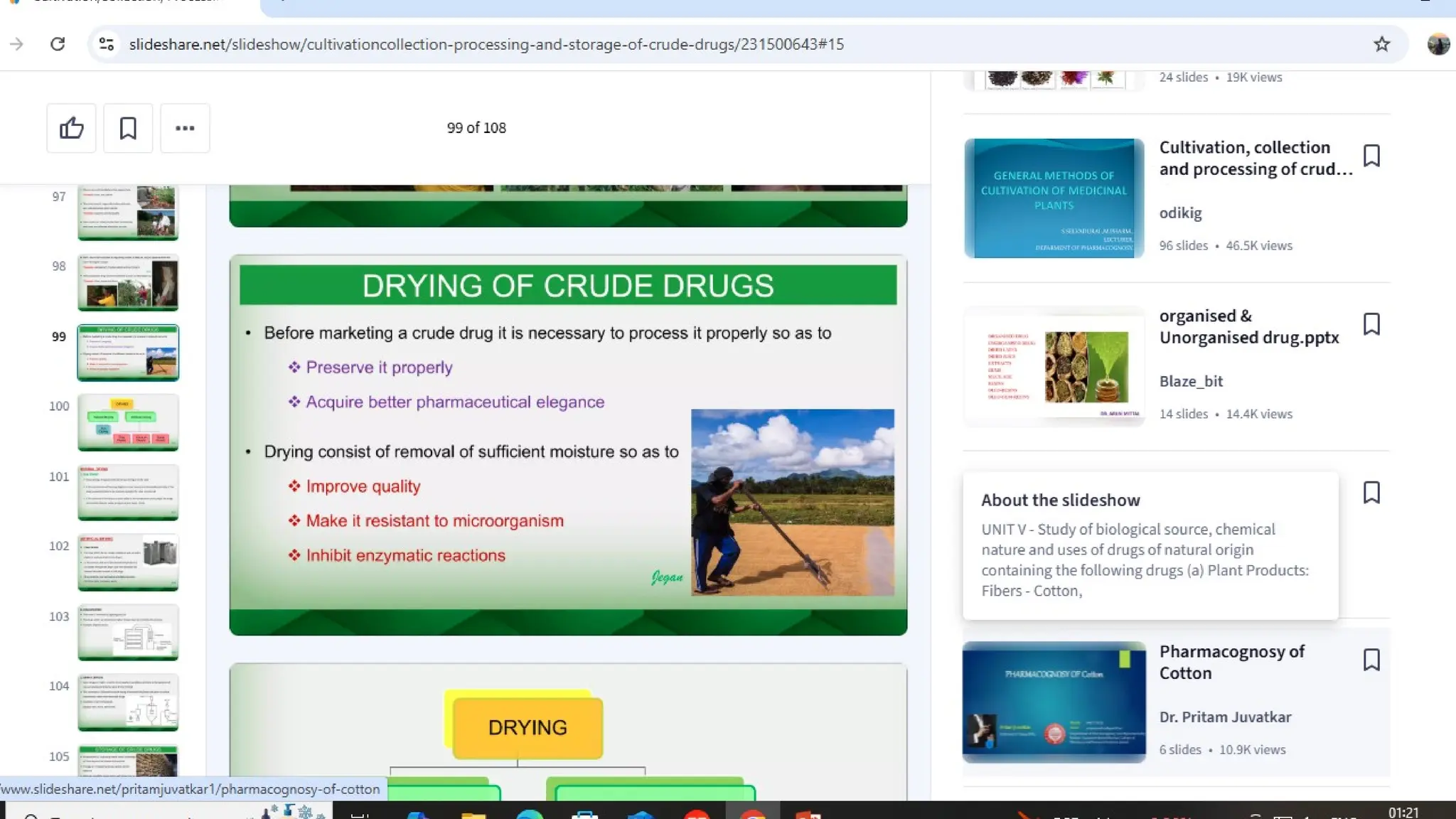Bookmark the 'Cultivation, collection and processing' slideshow
Viewport: 1456px width, 819px height.
click(x=1371, y=156)
